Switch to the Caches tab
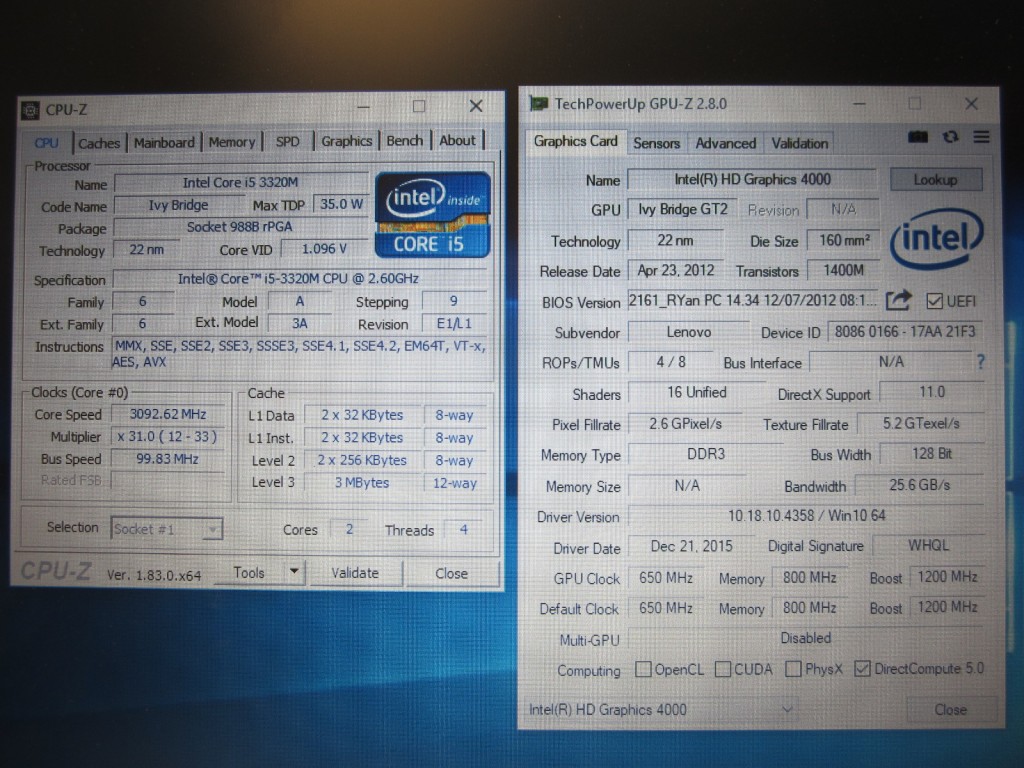 (99, 143)
